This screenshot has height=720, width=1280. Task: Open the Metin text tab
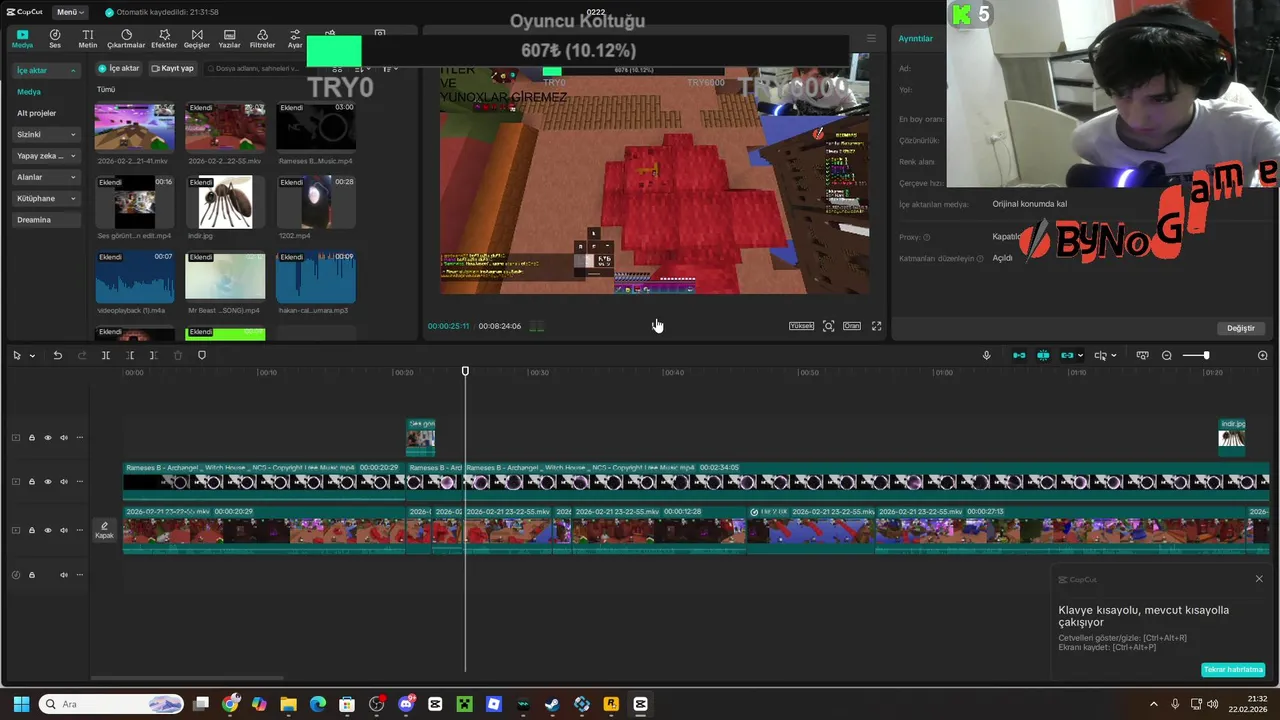coord(88,38)
